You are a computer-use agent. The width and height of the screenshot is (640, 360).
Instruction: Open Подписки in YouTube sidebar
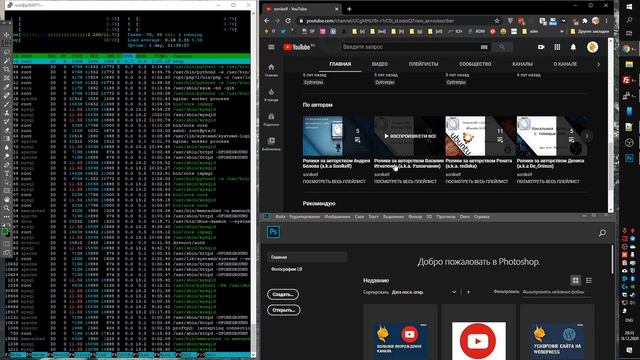point(271,119)
